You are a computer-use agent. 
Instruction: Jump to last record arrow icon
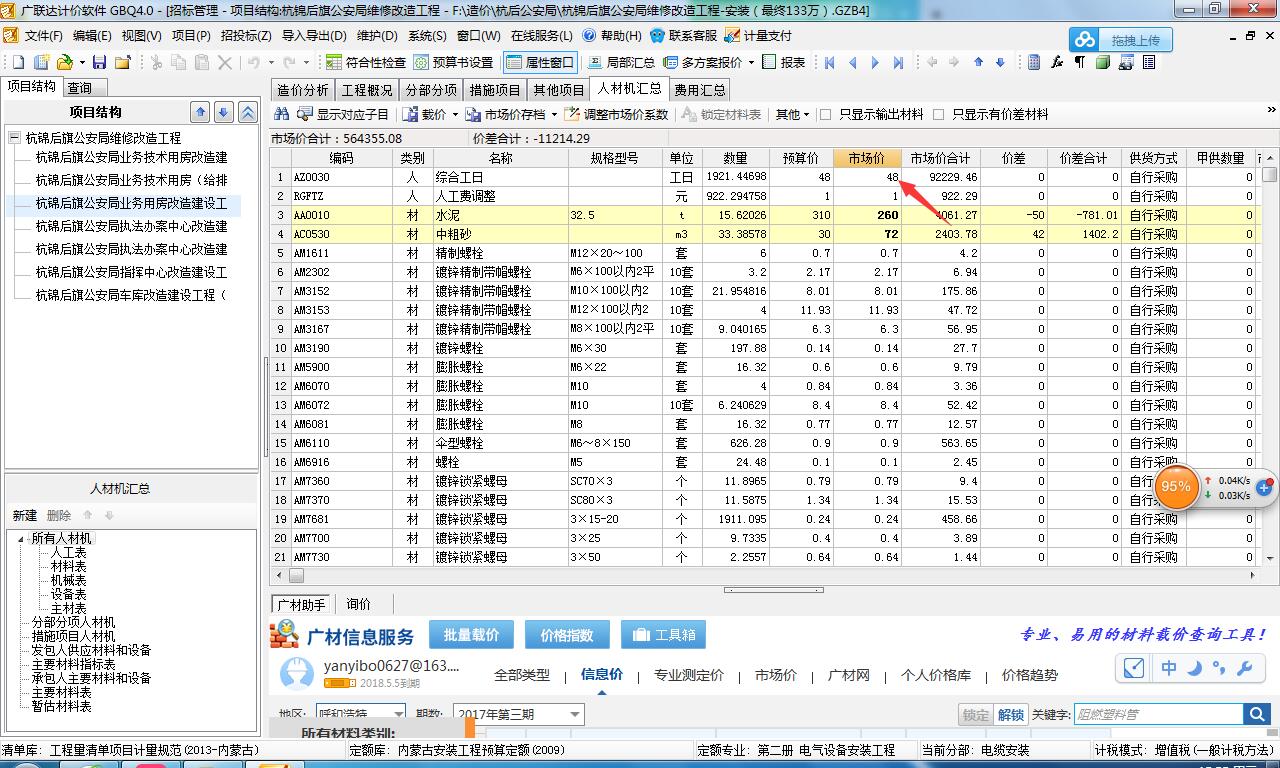point(898,62)
